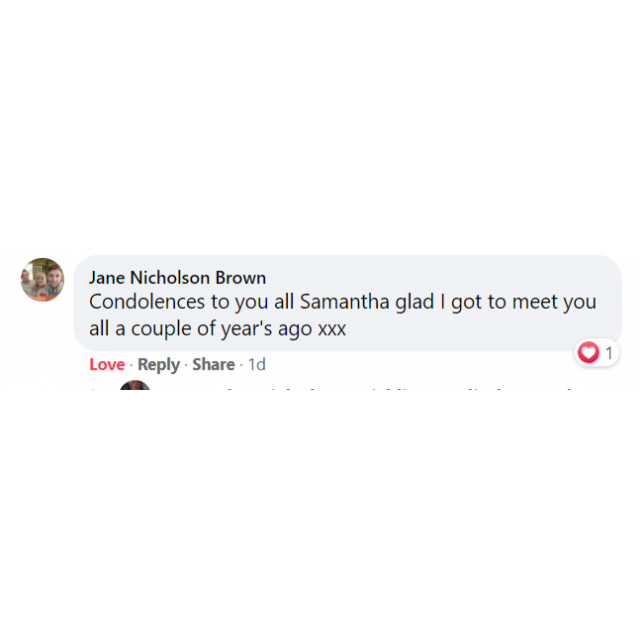
Task: Share Jane Nicholson Brown's comment
Action: coord(213,364)
